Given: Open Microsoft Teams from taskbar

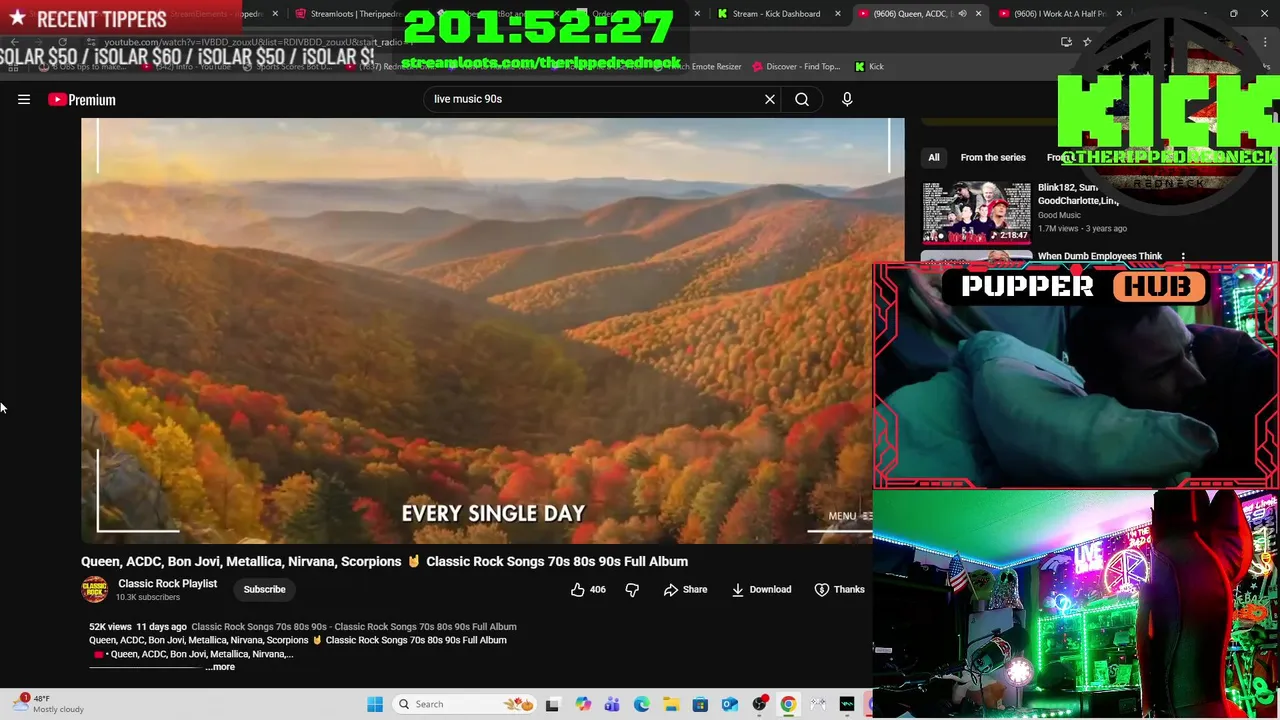Looking at the screenshot, I should tap(612, 704).
